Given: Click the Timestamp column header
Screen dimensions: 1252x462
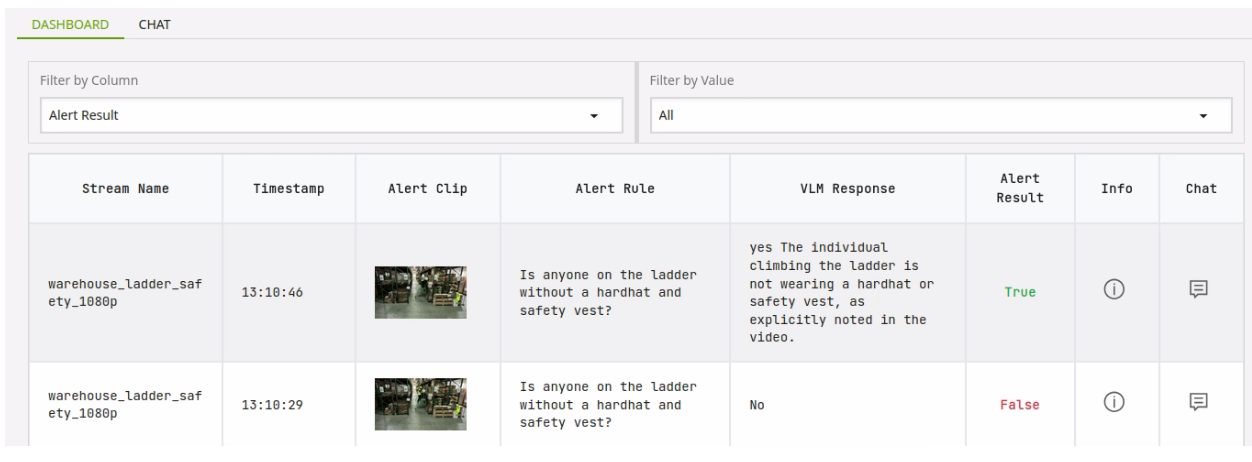Looking at the screenshot, I should (x=288, y=189).
